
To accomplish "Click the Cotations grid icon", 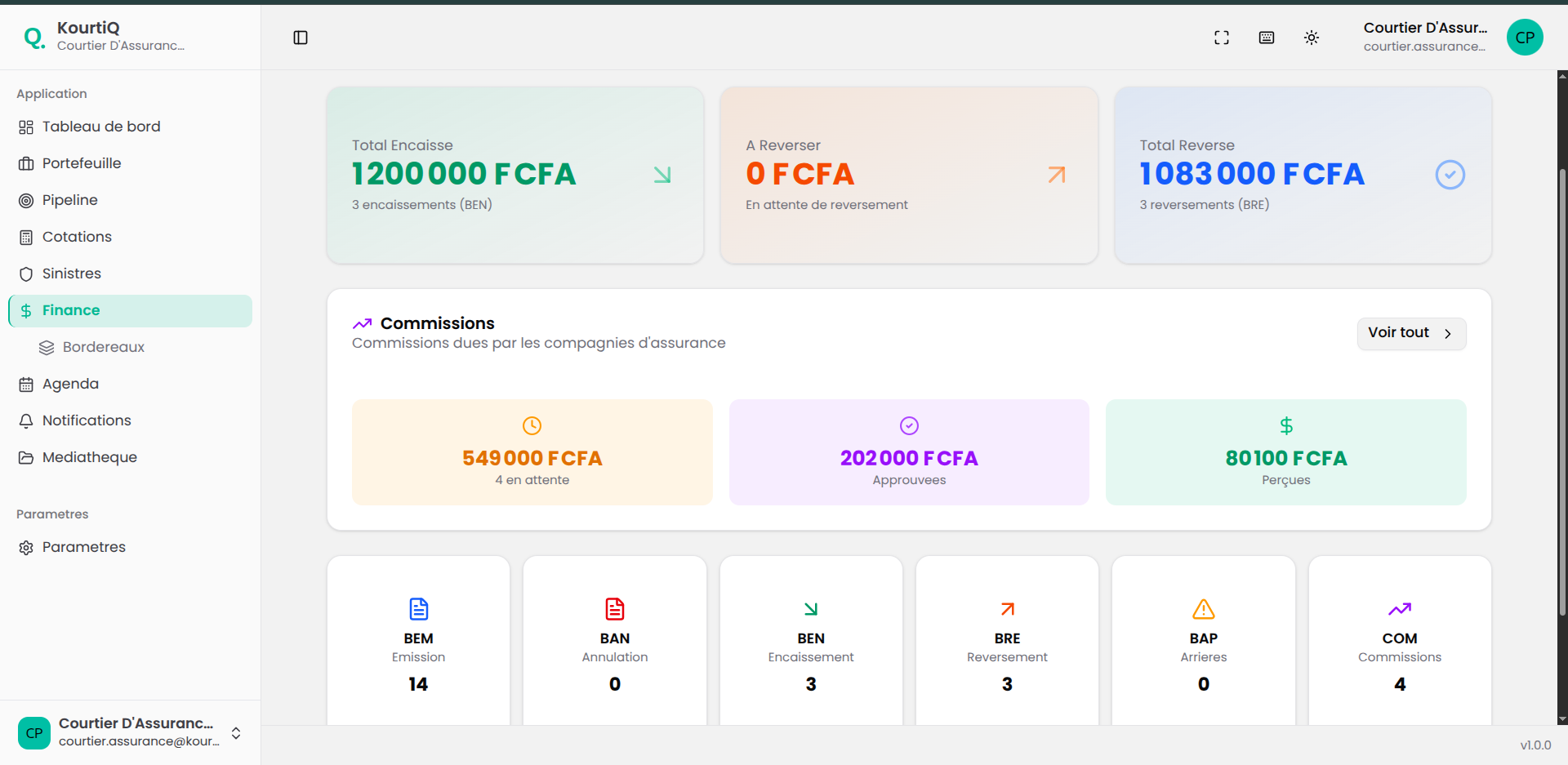I will (x=25, y=236).
